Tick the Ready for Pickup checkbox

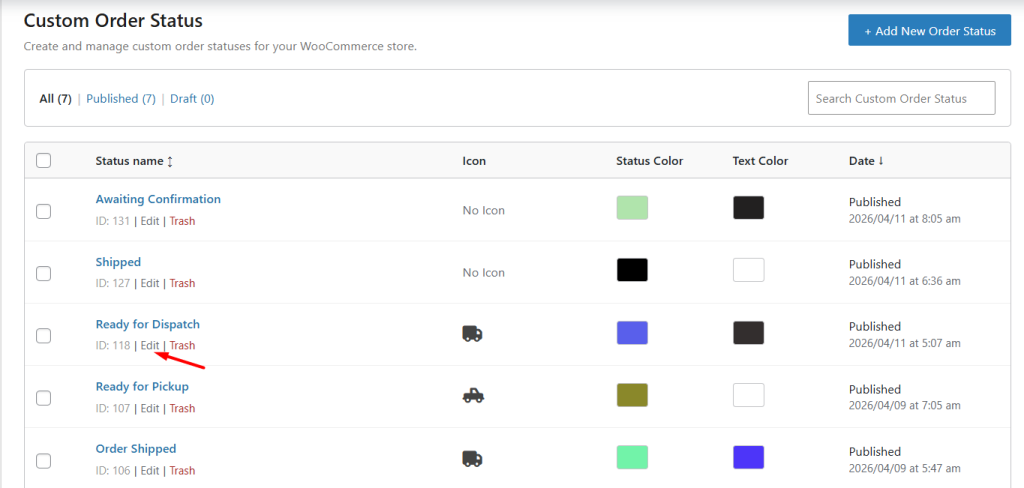(x=43, y=398)
